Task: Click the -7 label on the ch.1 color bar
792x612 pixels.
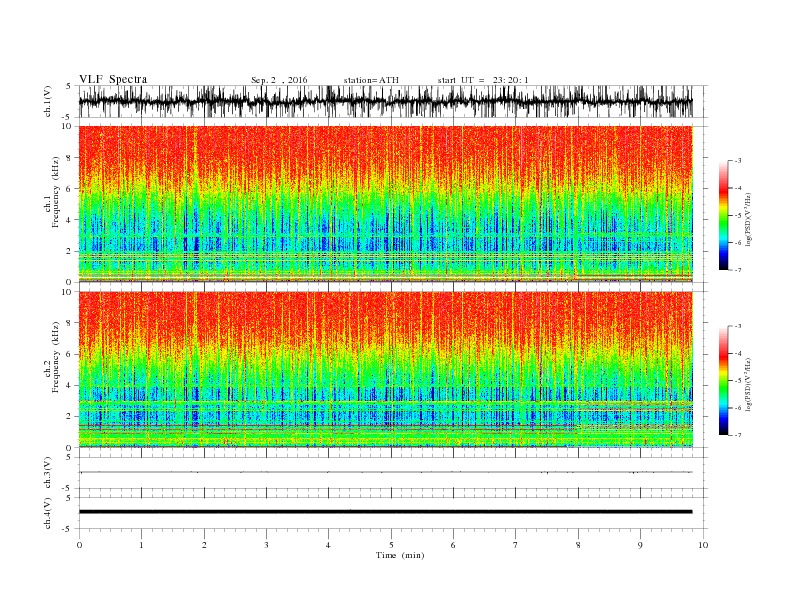Action: [738, 270]
